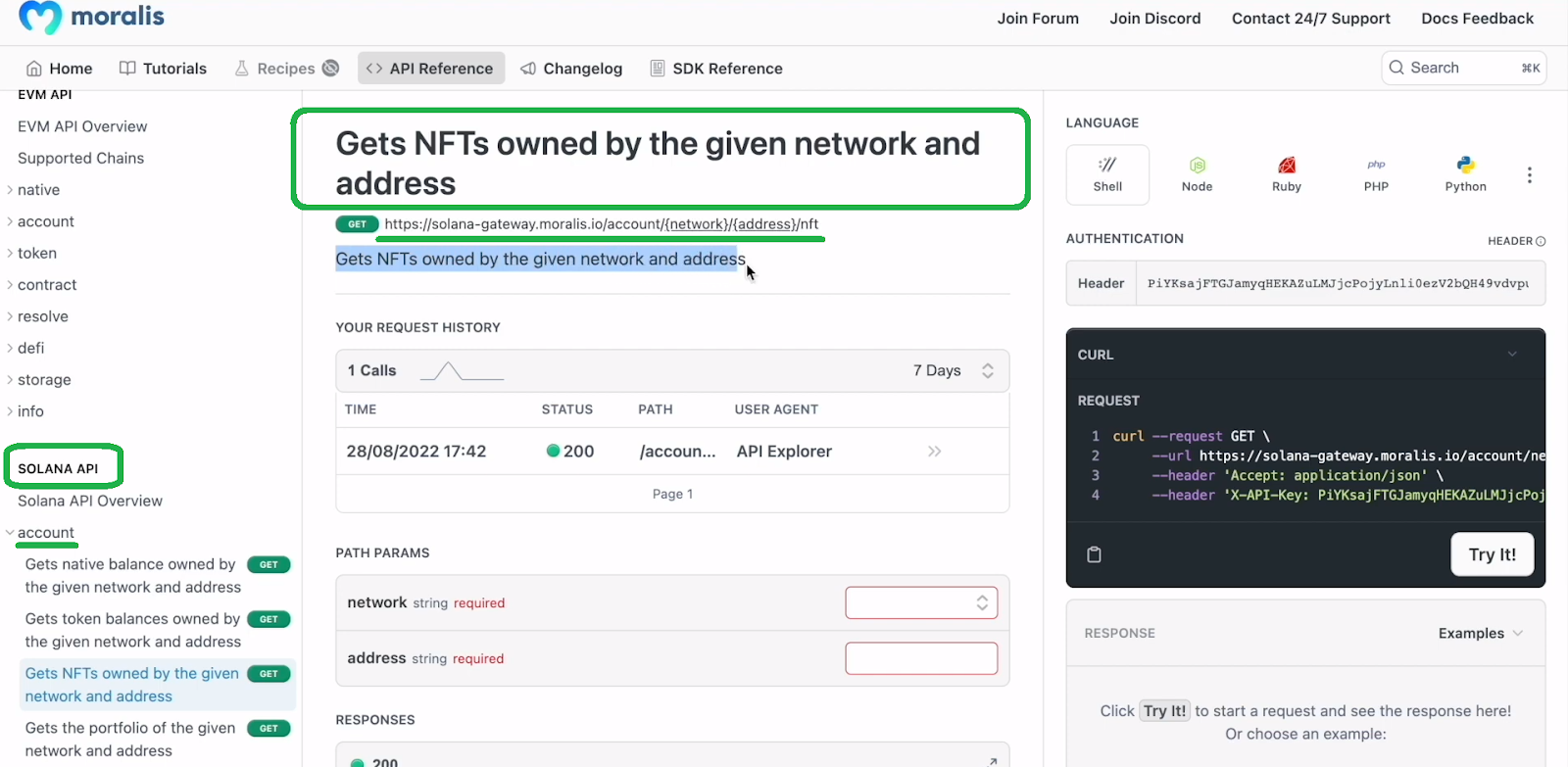Open the Docs Feedback link
This screenshot has width=1568, height=767.
pos(1477,19)
